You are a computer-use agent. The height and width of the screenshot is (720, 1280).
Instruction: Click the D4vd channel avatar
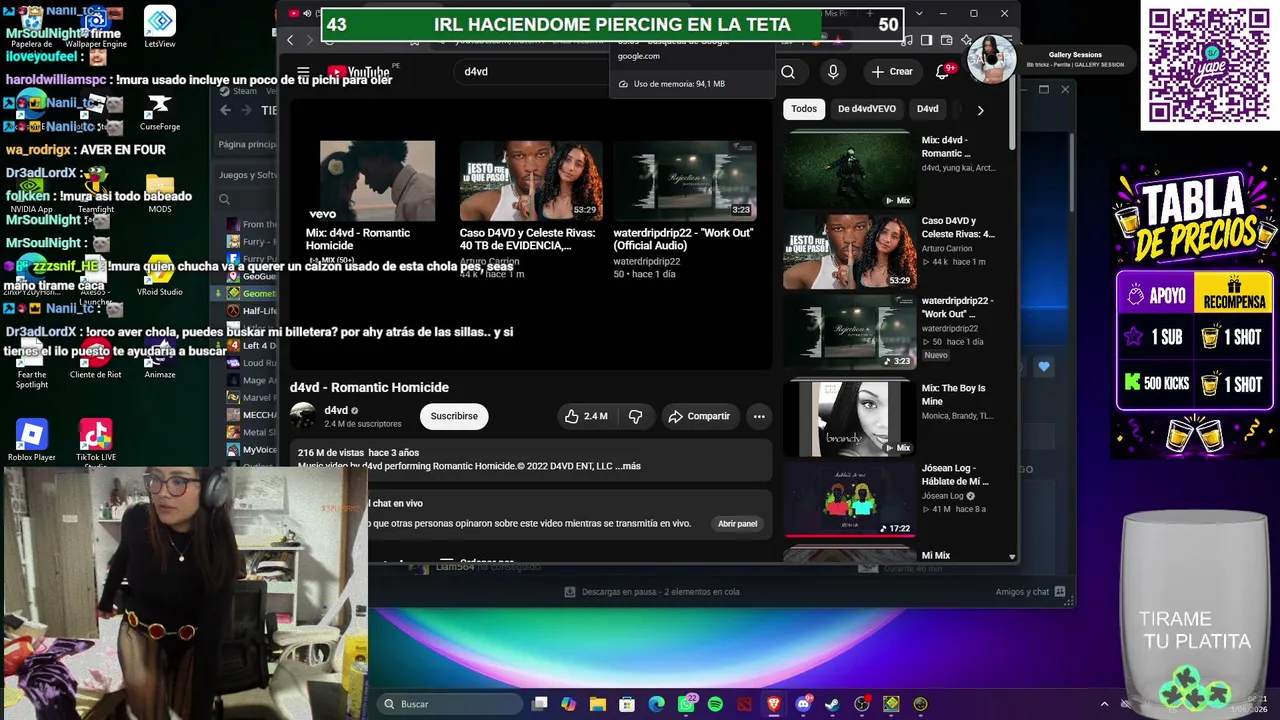(x=303, y=416)
